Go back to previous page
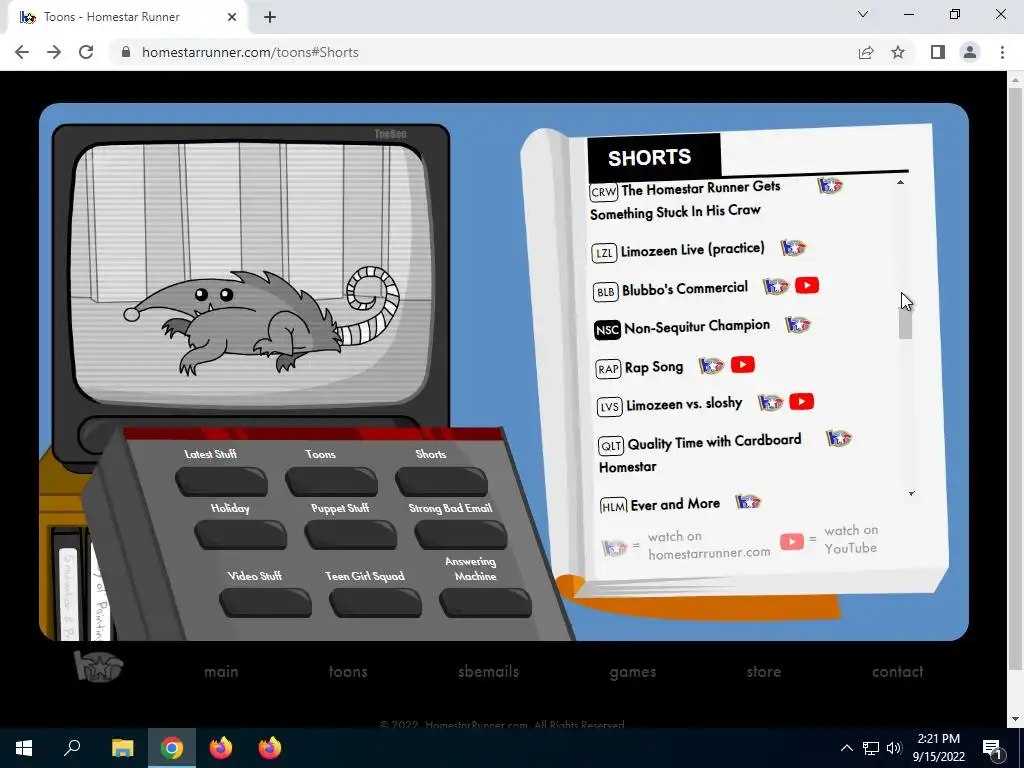The width and height of the screenshot is (1024, 768). pyautogui.click(x=22, y=52)
